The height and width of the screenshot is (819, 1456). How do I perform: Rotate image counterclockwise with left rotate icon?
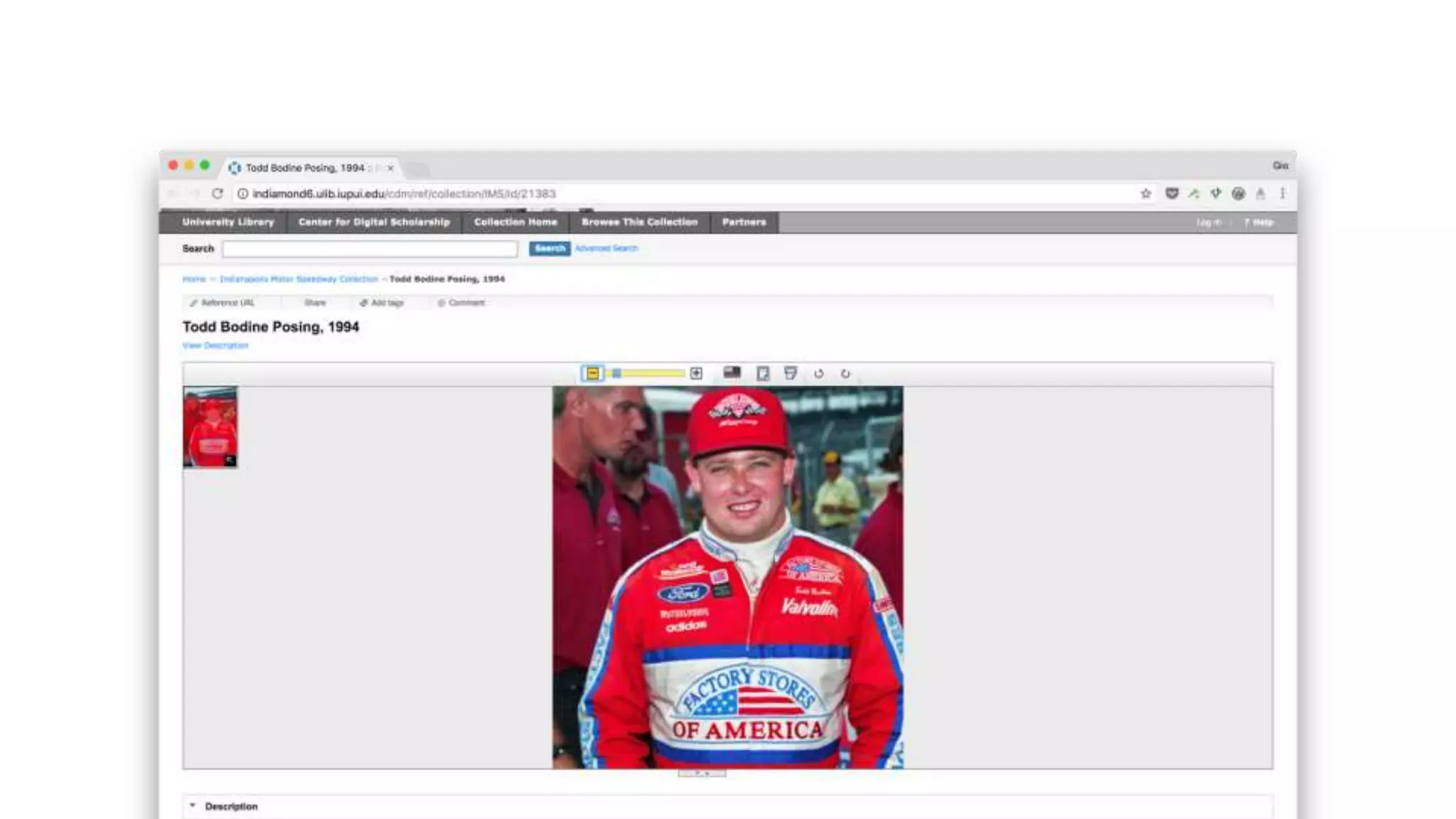[818, 373]
